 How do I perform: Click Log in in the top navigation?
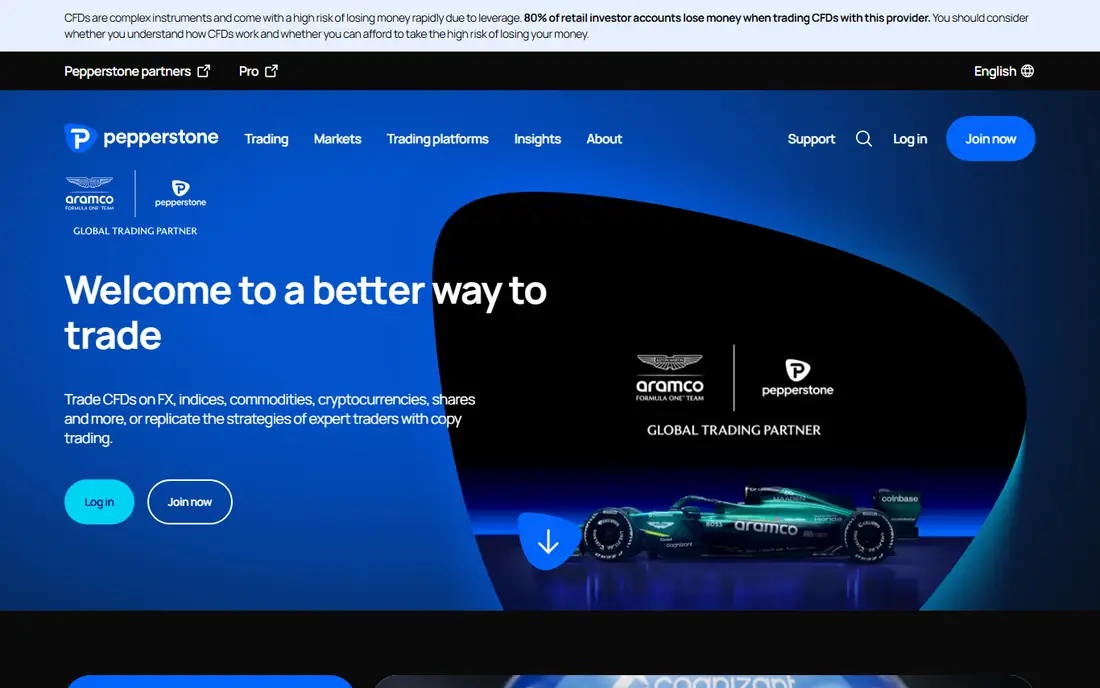tap(910, 139)
